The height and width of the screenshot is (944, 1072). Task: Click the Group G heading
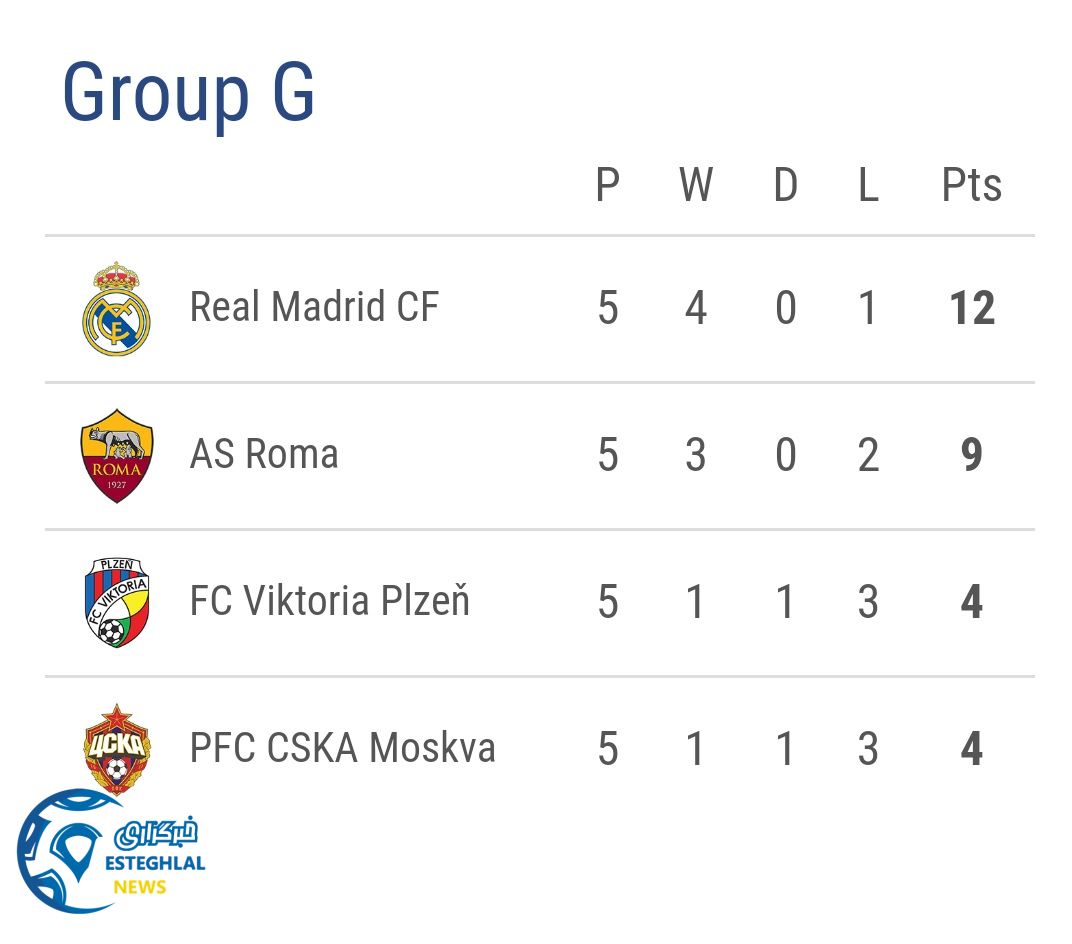coord(188,93)
